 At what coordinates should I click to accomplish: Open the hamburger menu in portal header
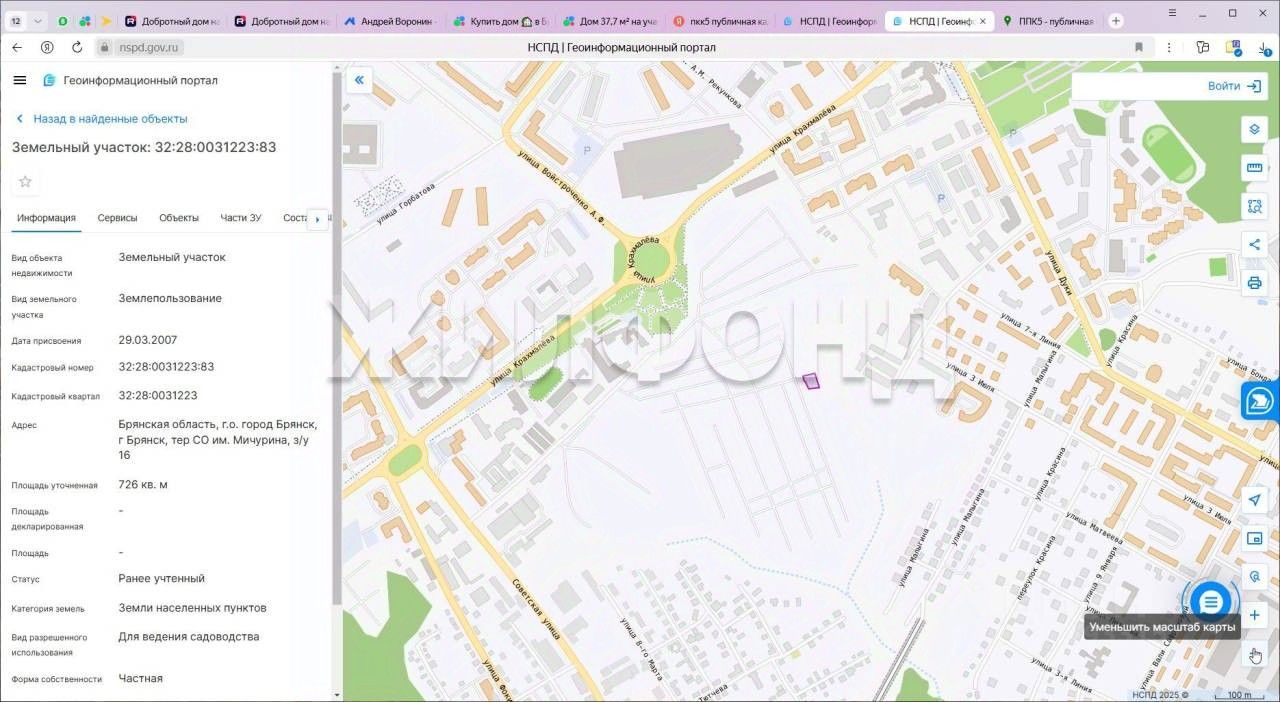(20, 80)
